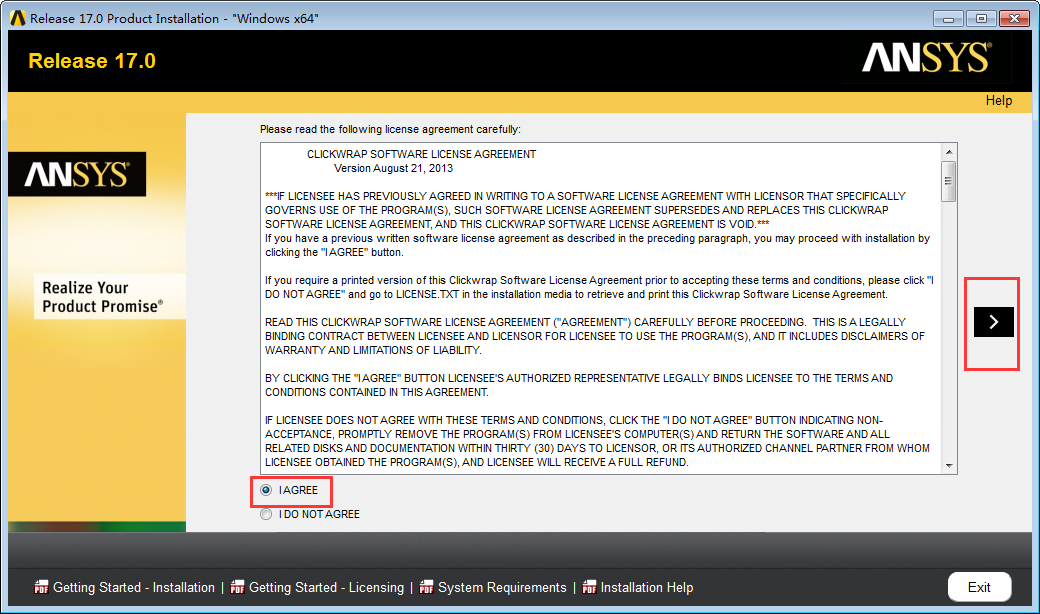1040x614 pixels.
Task: View the System Requirements document link
Action: coord(502,587)
